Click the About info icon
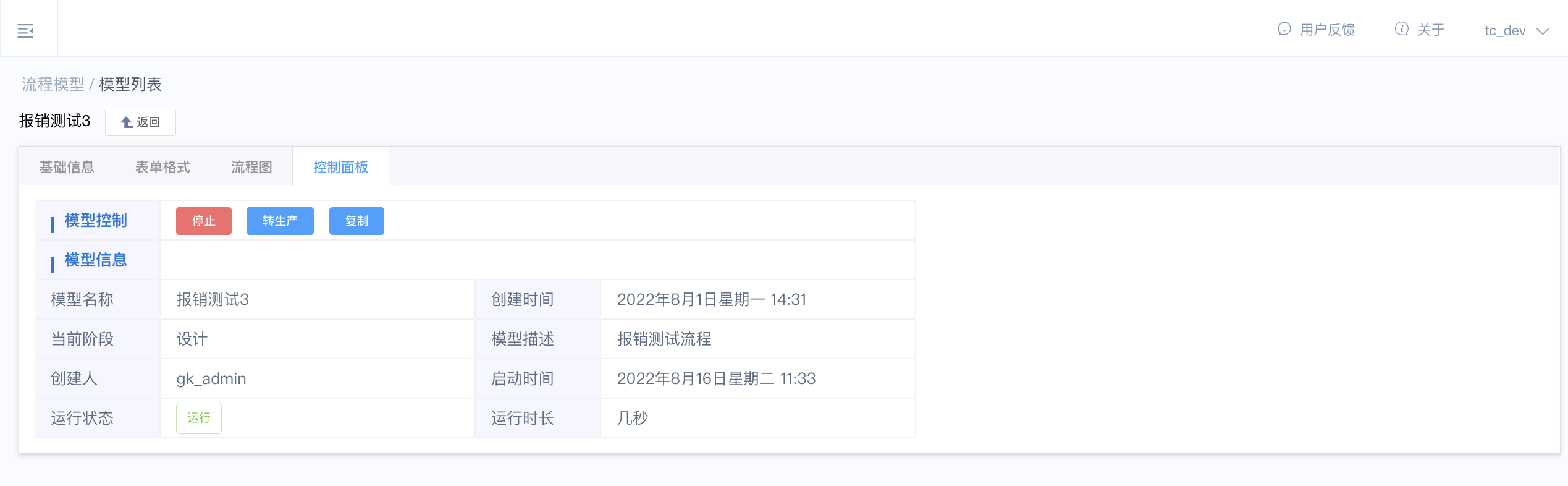Screen dimensions: 1568x486 1402,29
